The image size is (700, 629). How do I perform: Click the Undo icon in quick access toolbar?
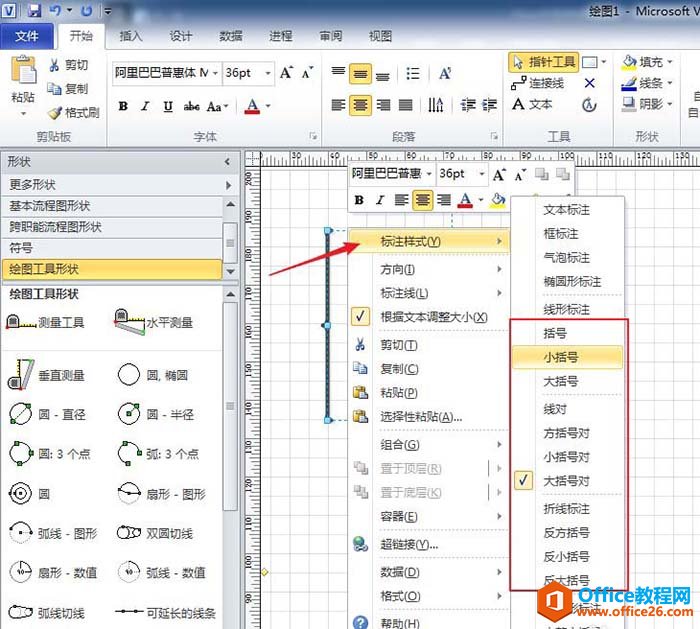point(55,10)
